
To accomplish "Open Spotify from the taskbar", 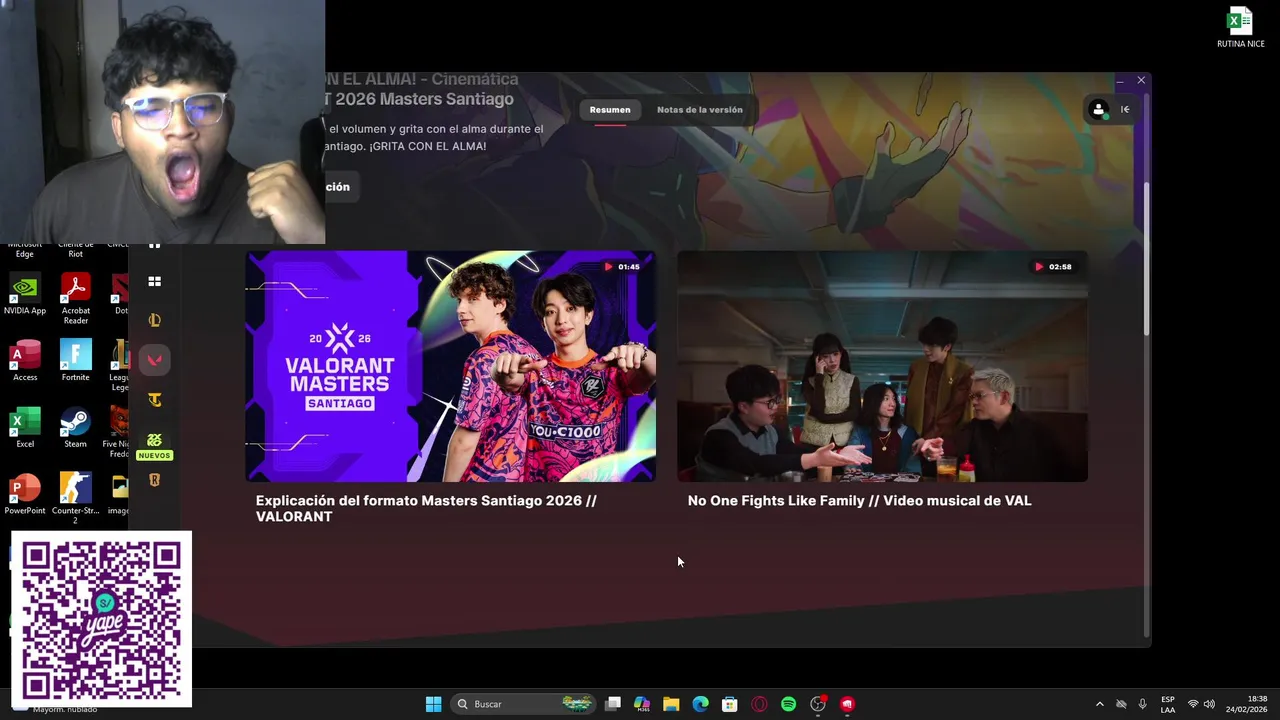I will (x=788, y=704).
